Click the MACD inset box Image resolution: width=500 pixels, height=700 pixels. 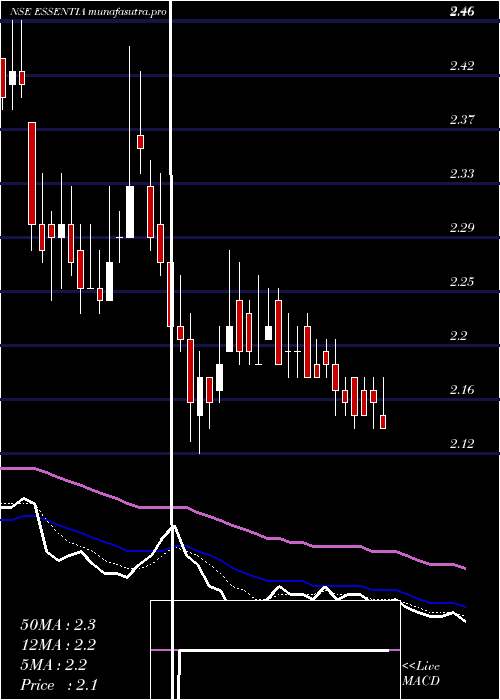pyautogui.click(x=275, y=650)
